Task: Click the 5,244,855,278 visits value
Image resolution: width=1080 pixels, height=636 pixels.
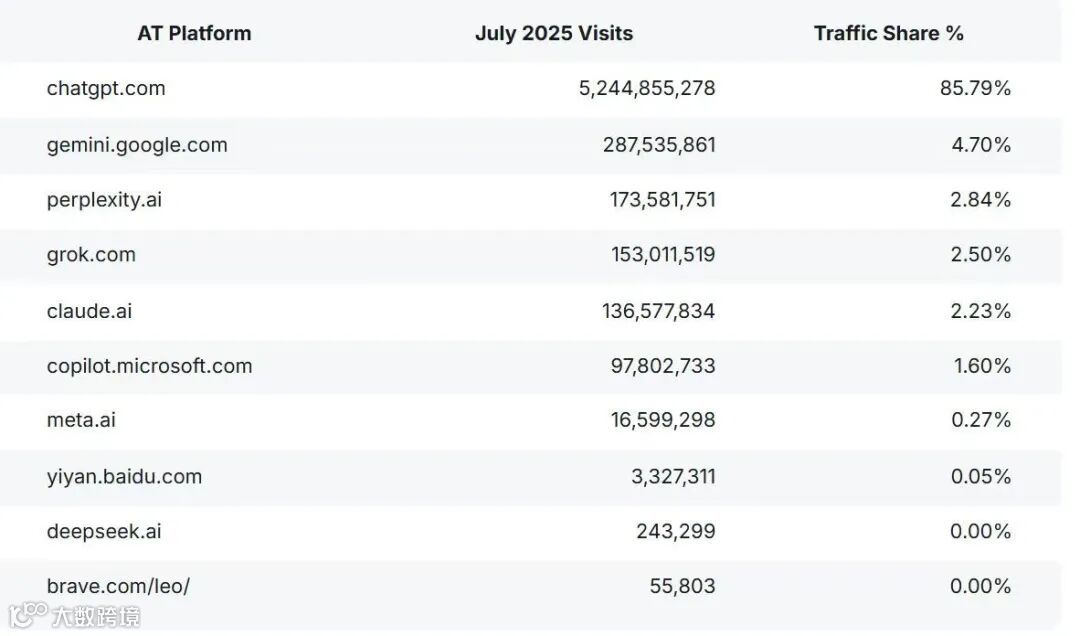Action: pos(647,88)
